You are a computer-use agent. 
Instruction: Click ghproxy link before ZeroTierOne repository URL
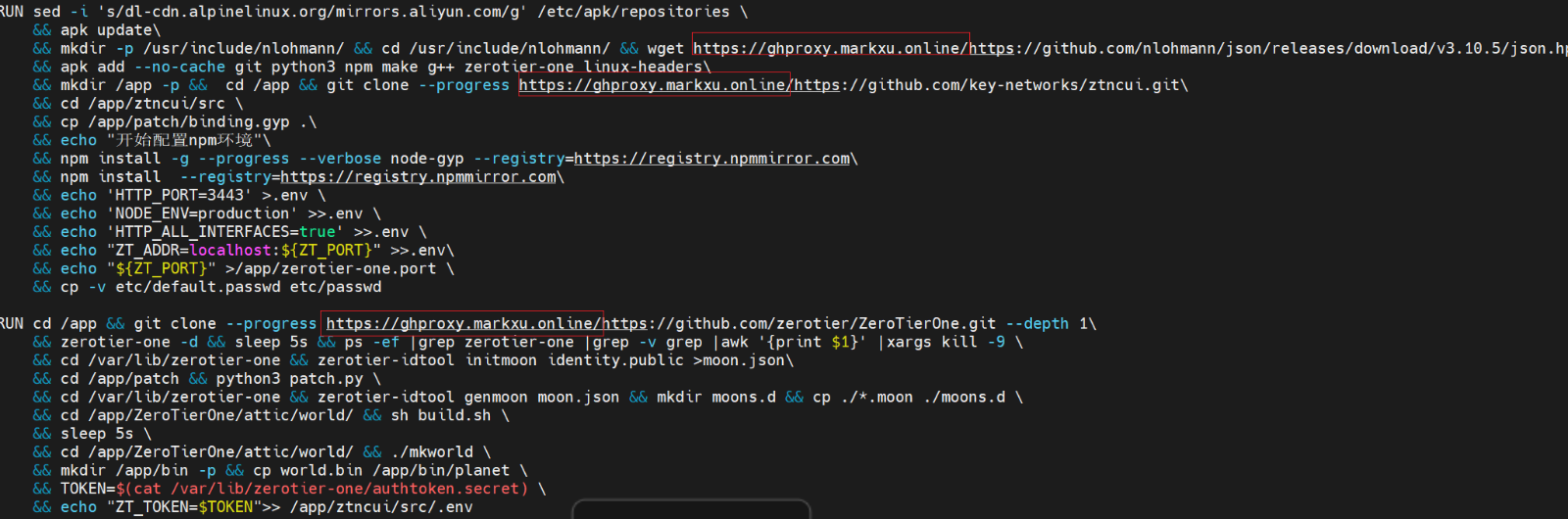(x=462, y=323)
